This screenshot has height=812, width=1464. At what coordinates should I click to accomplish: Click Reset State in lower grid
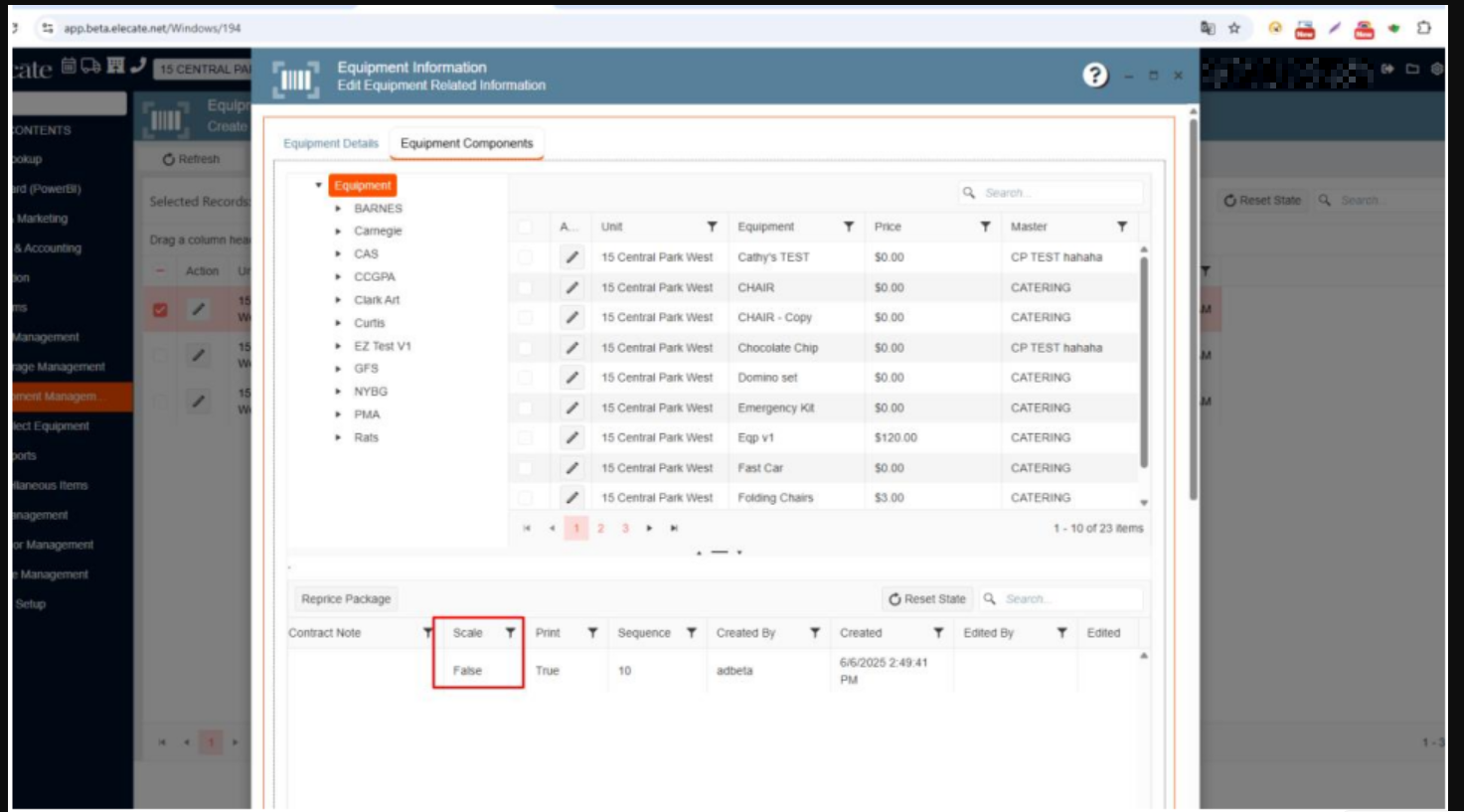click(x=926, y=599)
